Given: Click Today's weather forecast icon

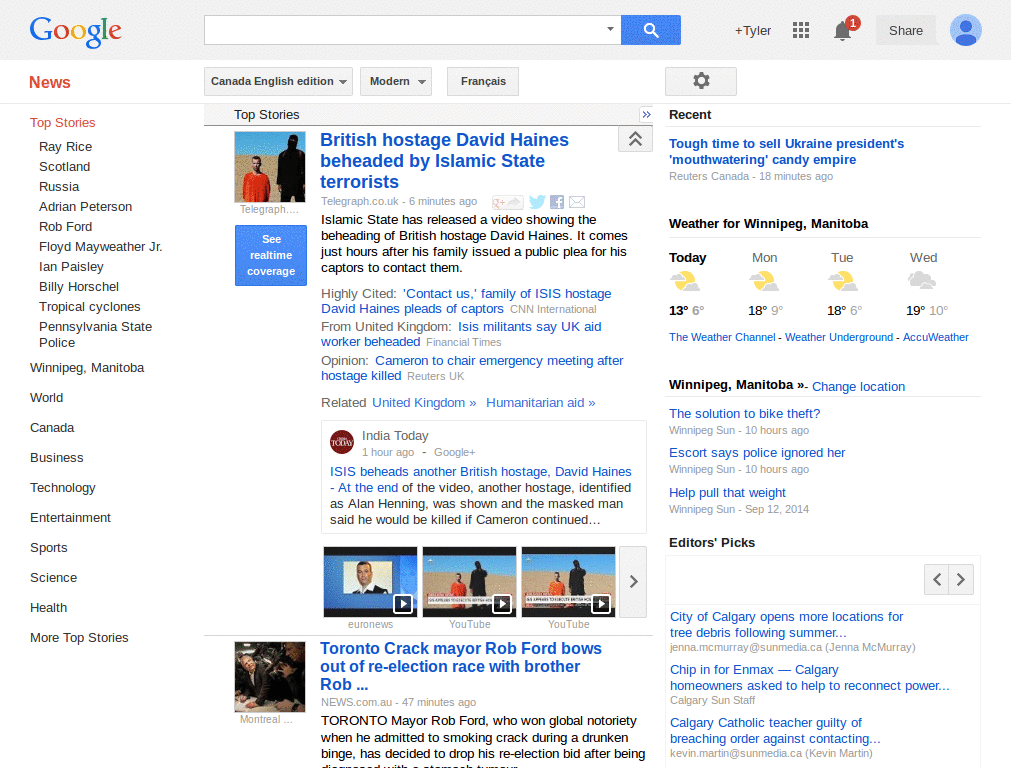Looking at the screenshot, I should (684, 282).
